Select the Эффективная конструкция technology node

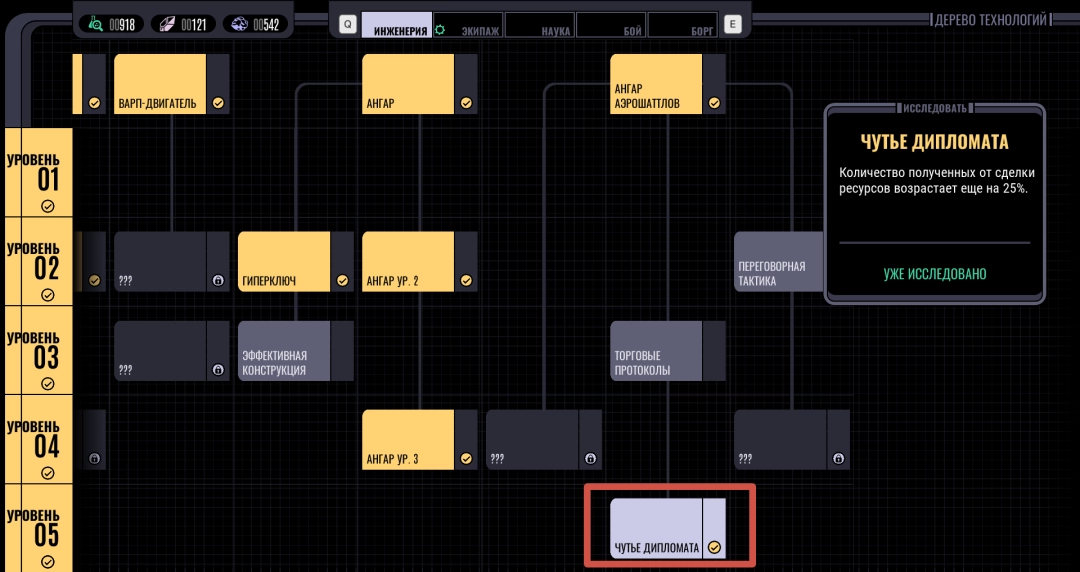point(286,351)
